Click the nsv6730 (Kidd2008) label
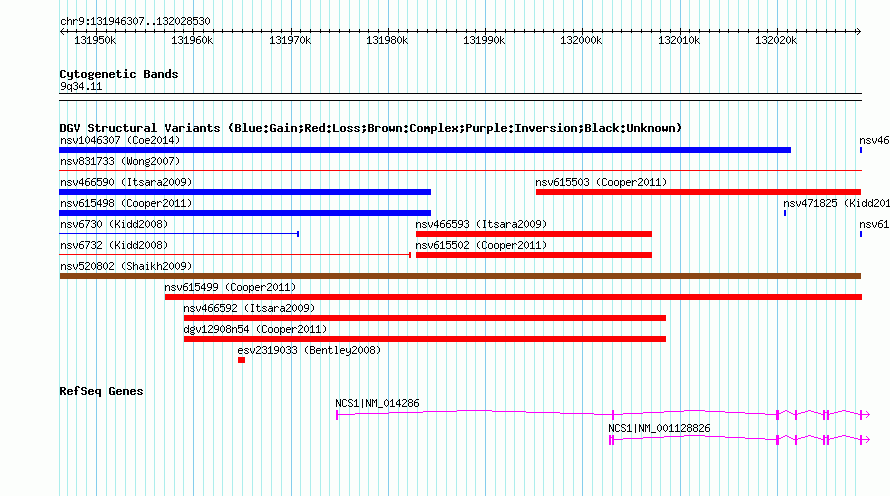 click(x=114, y=224)
